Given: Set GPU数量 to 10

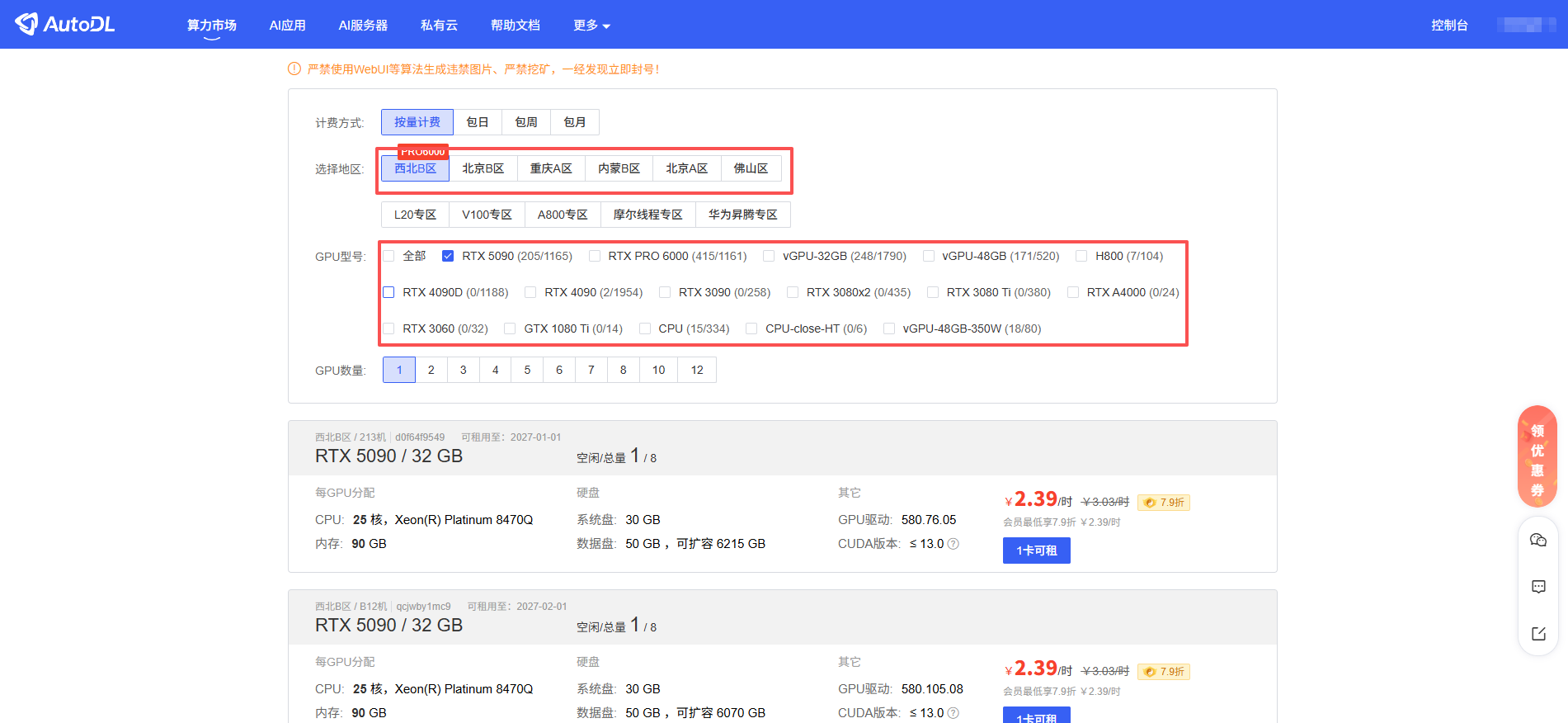Looking at the screenshot, I should tap(659, 370).
